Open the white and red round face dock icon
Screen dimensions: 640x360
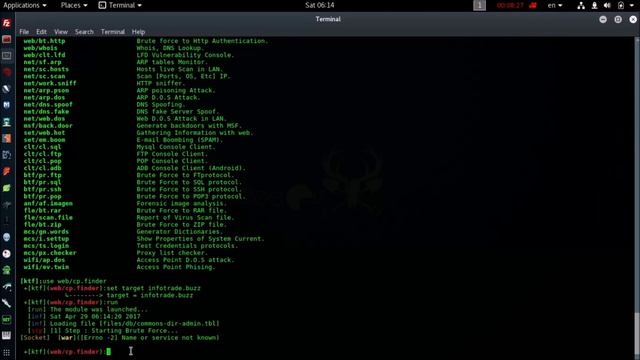pos(7,254)
